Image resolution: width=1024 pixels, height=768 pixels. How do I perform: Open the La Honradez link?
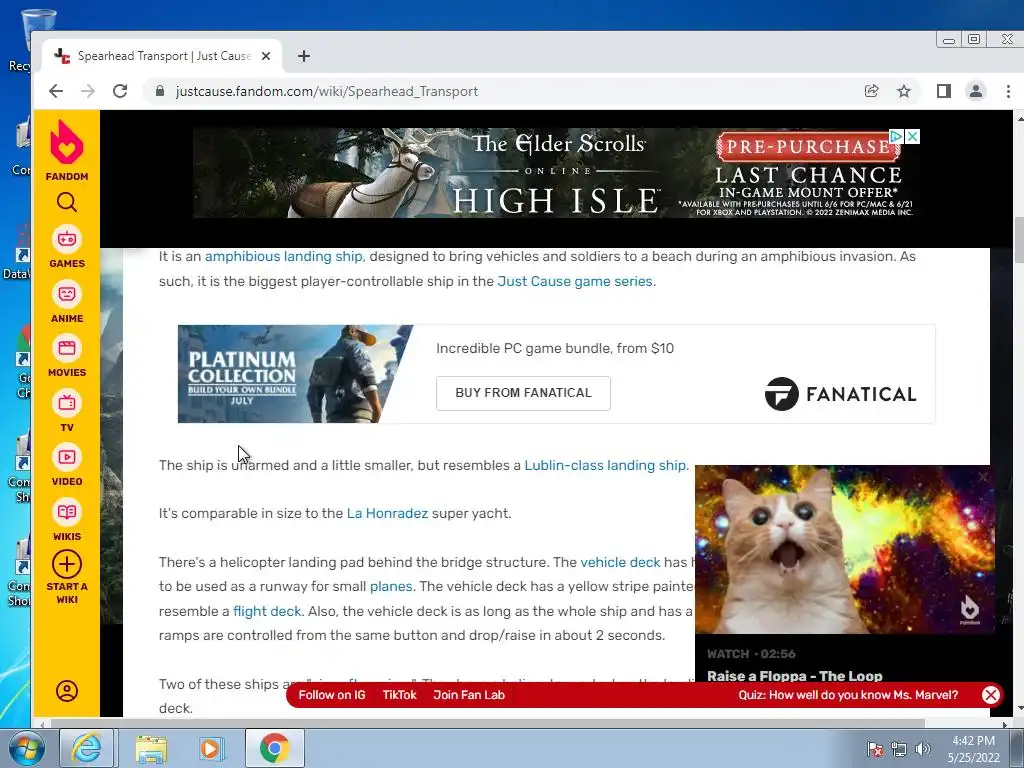point(387,513)
